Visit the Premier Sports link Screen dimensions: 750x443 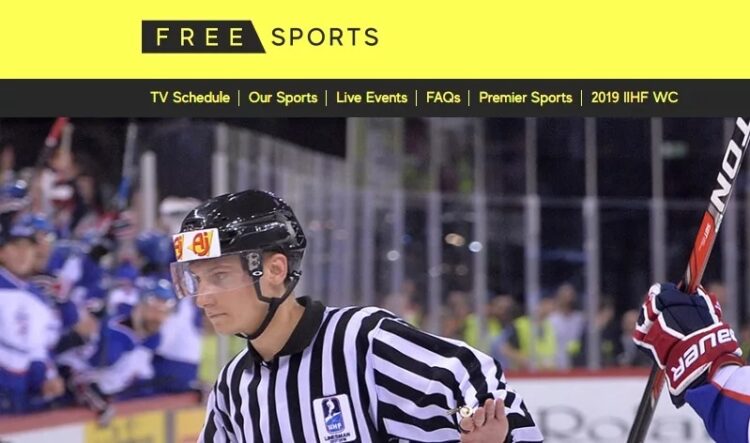click(x=525, y=98)
